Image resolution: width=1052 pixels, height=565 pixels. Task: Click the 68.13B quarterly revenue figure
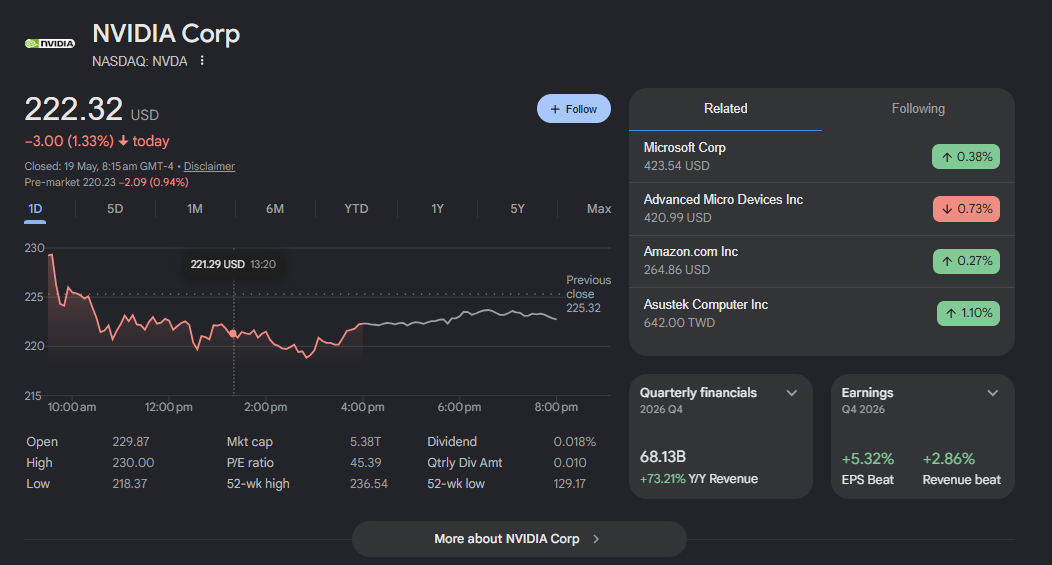(663, 457)
